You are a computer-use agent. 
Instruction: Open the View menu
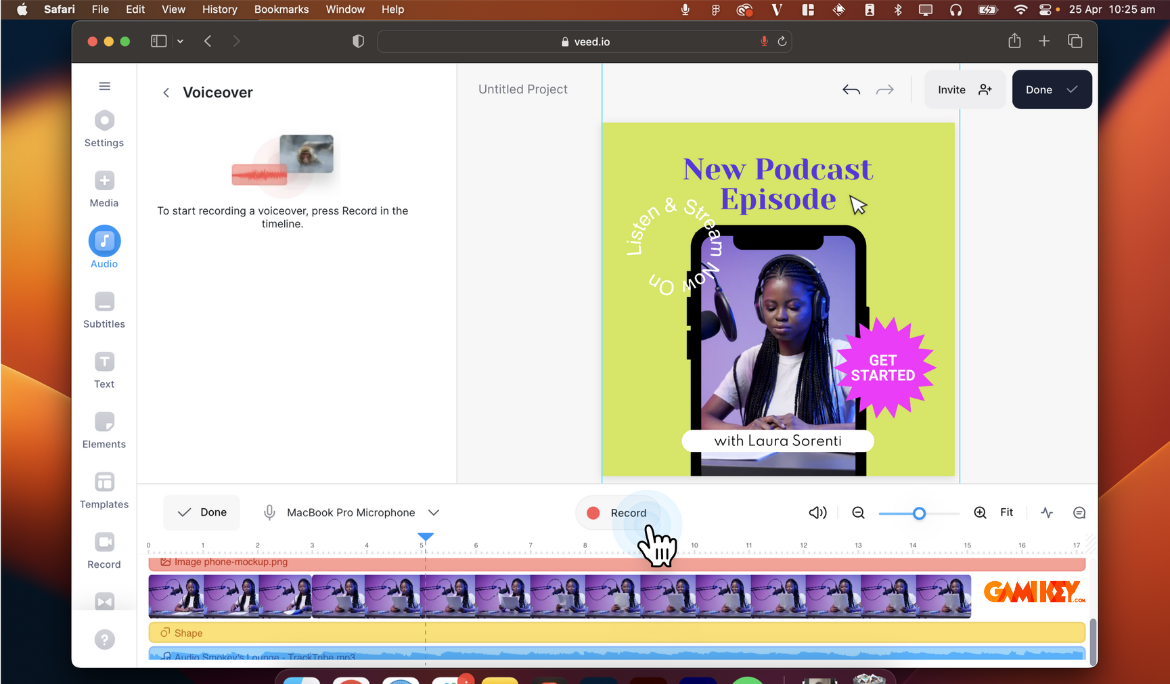173,9
